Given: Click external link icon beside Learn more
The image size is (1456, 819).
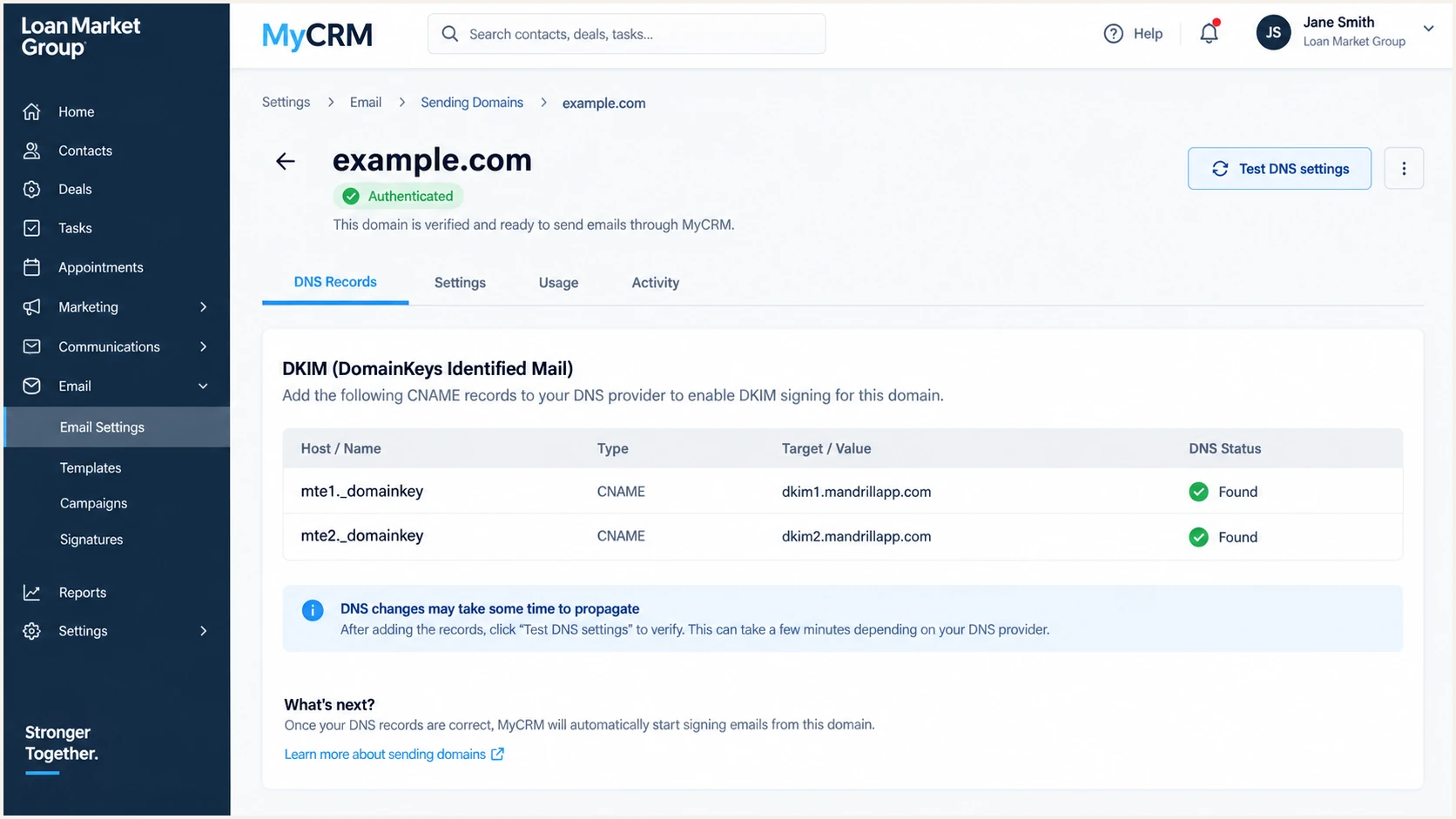Looking at the screenshot, I should pos(497,755).
